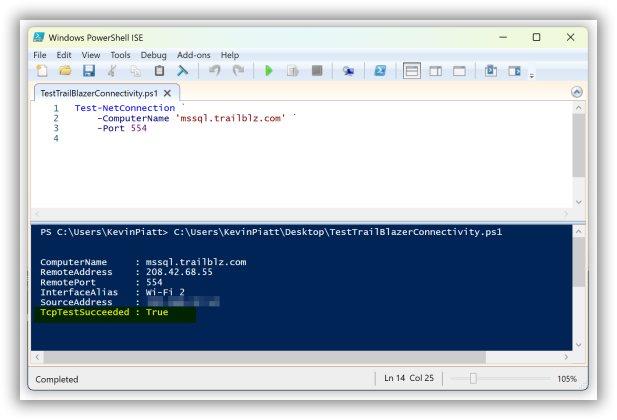Collapse the script pane with chevron button
Viewport: 617px width, 420px height.
click(x=576, y=92)
